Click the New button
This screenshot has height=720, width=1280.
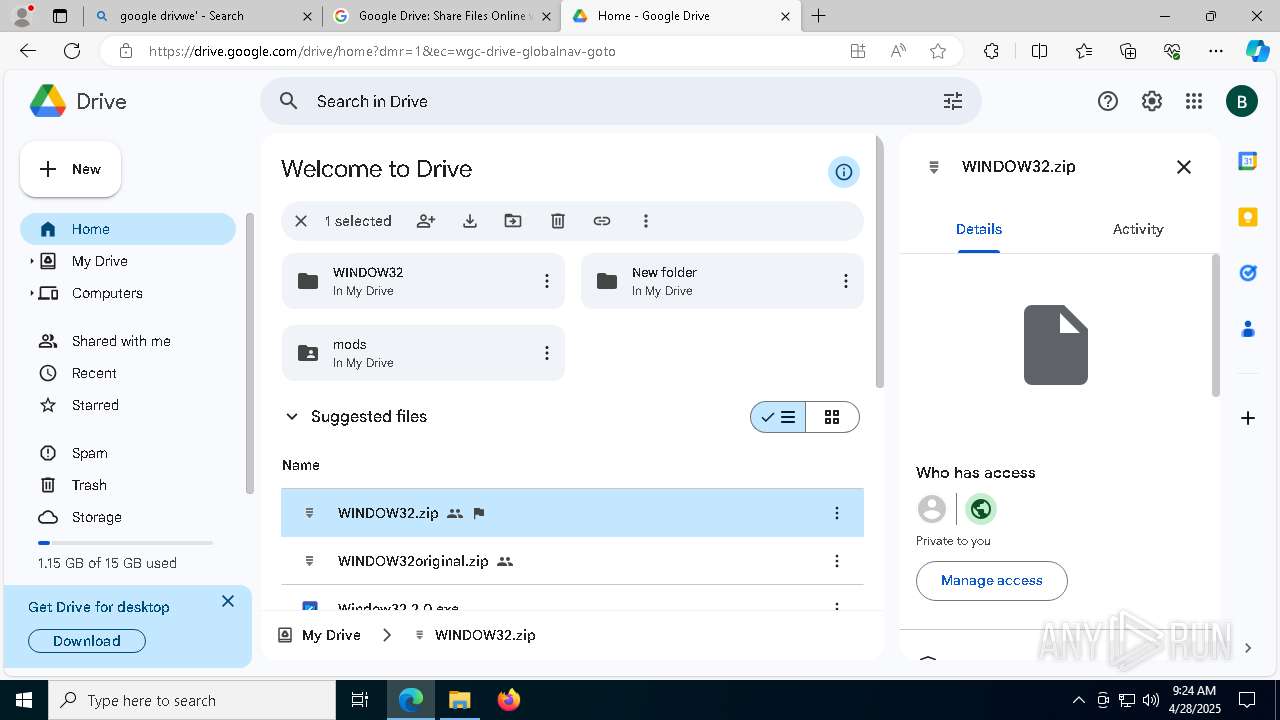pos(71,169)
